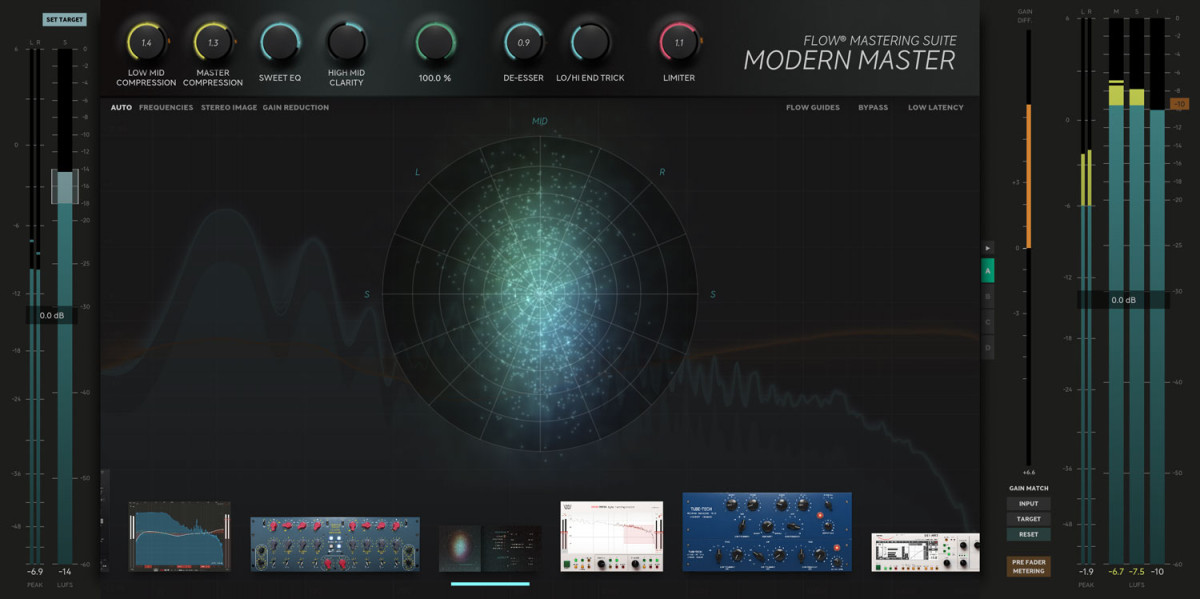Screen dimensions: 1200x599
Task: Click the MODERN MASTER preset title
Action: 849,60
